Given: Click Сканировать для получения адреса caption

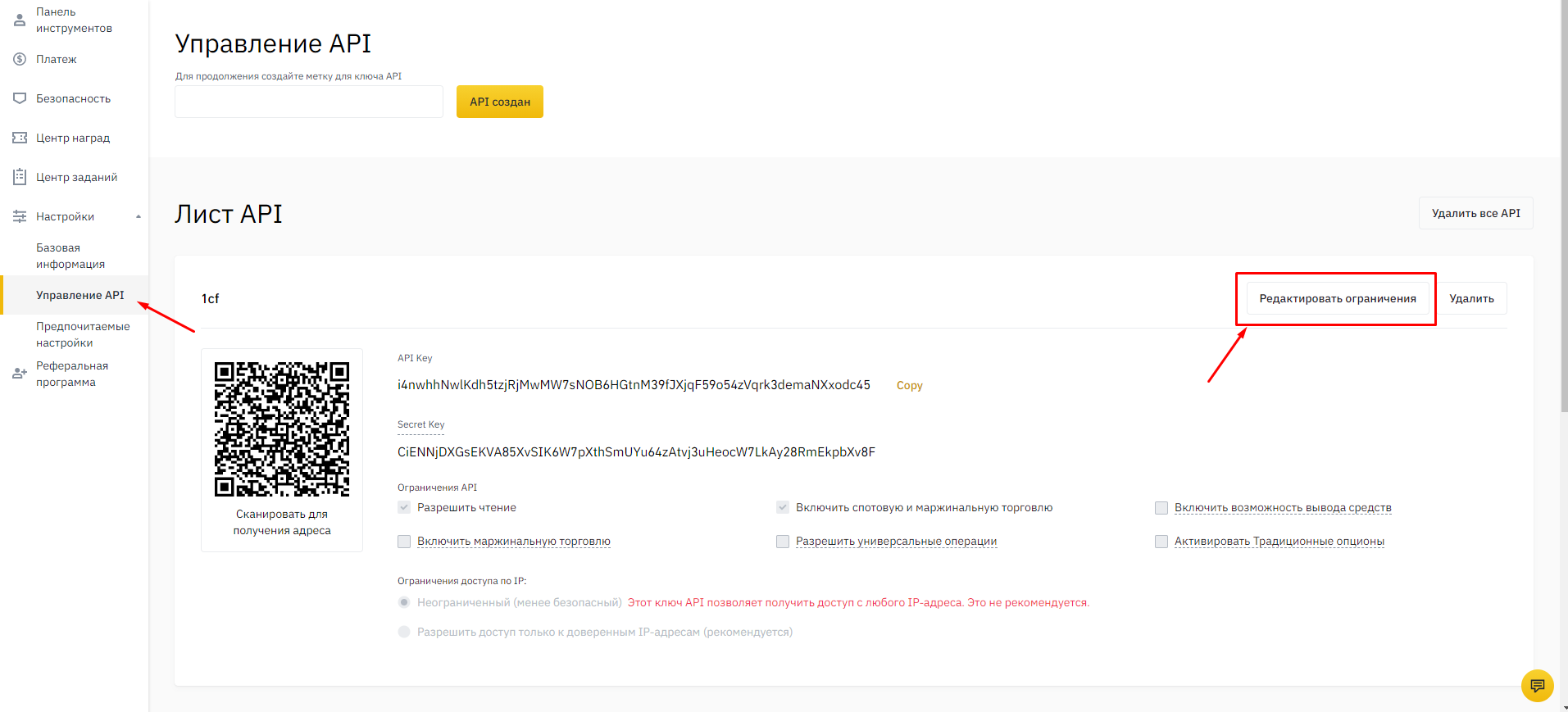Looking at the screenshot, I should point(282,522).
